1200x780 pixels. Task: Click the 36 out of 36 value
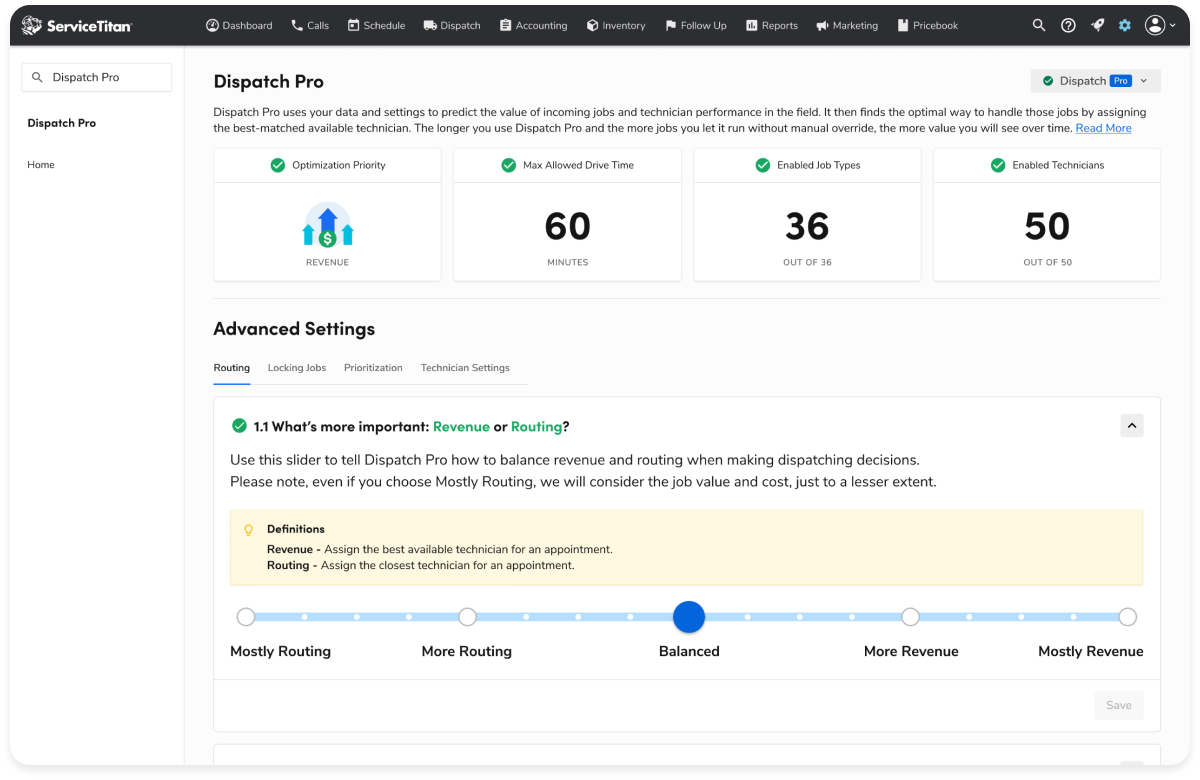[807, 227]
